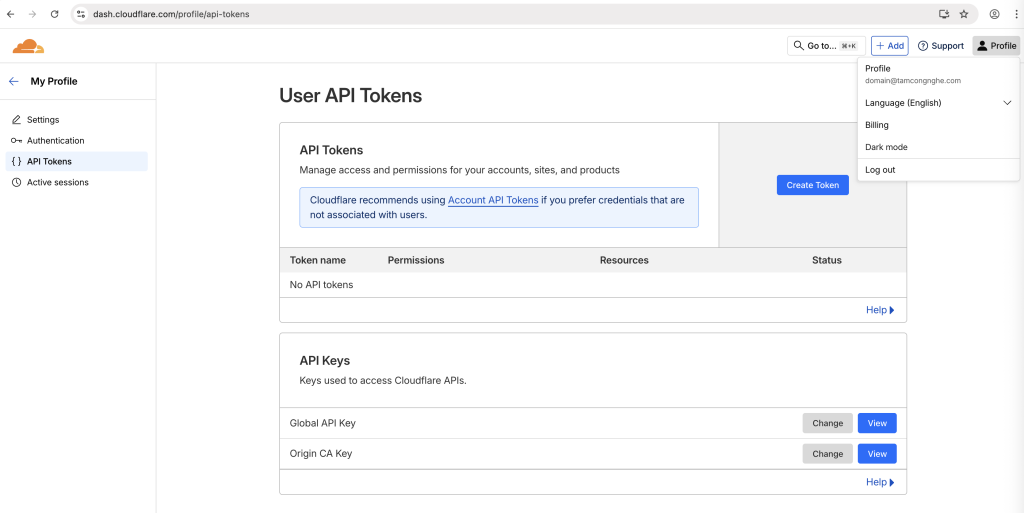Expand the Language (English) selector

coord(937,103)
